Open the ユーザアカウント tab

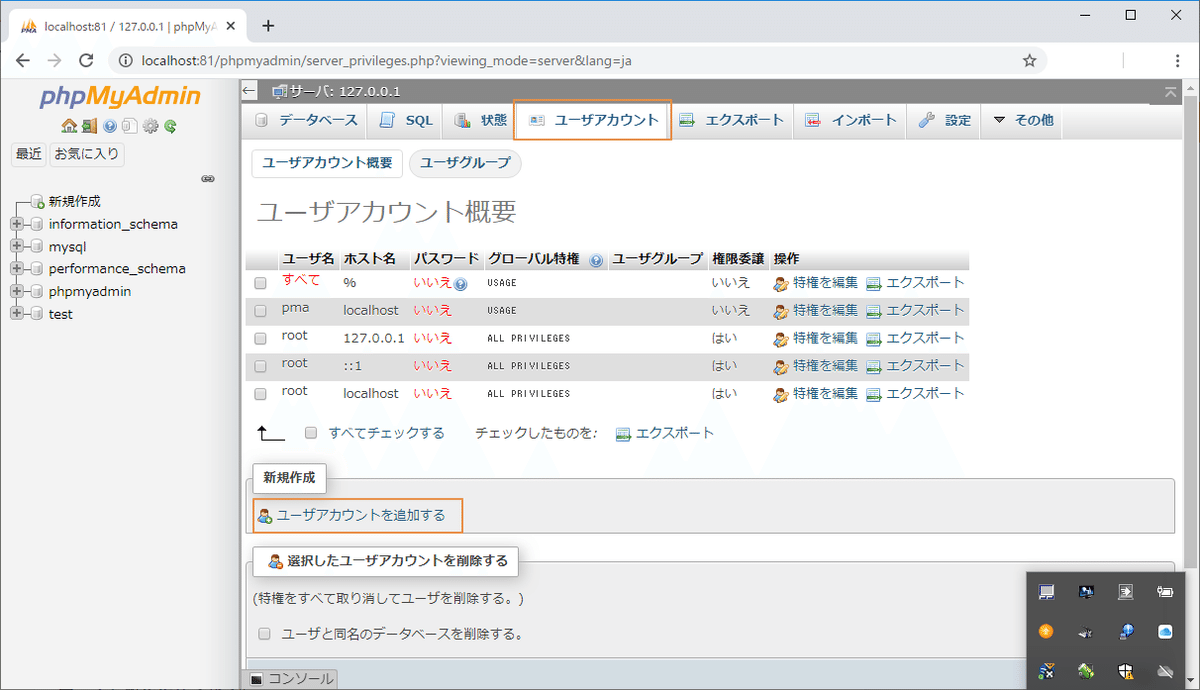(x=594, y=120)
